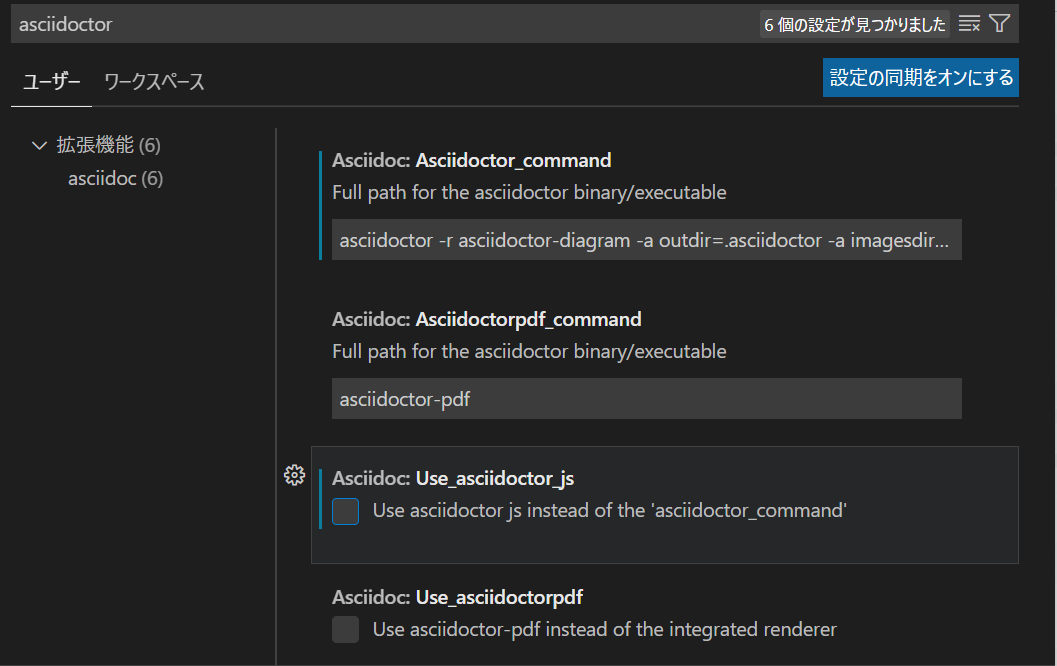Select the 拡張機能 (6) category label

coord(108,146)
